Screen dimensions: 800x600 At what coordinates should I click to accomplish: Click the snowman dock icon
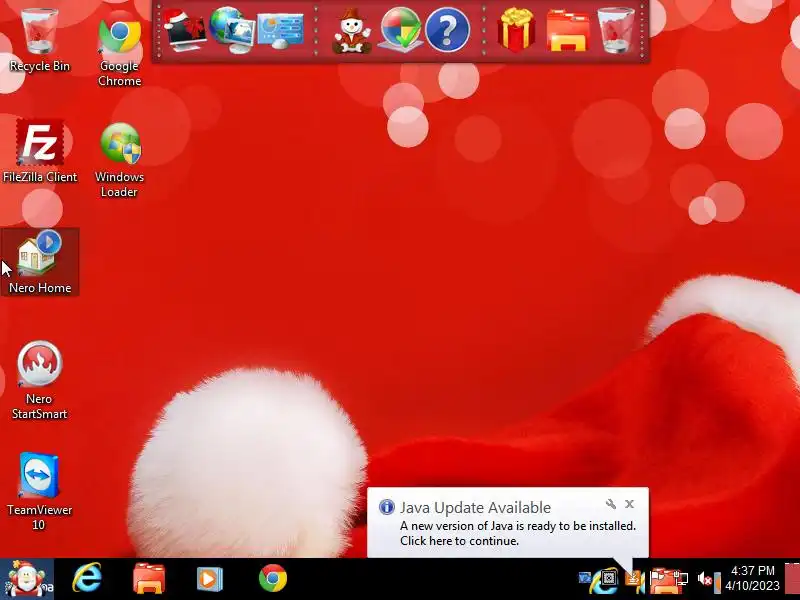coord(352,31)
